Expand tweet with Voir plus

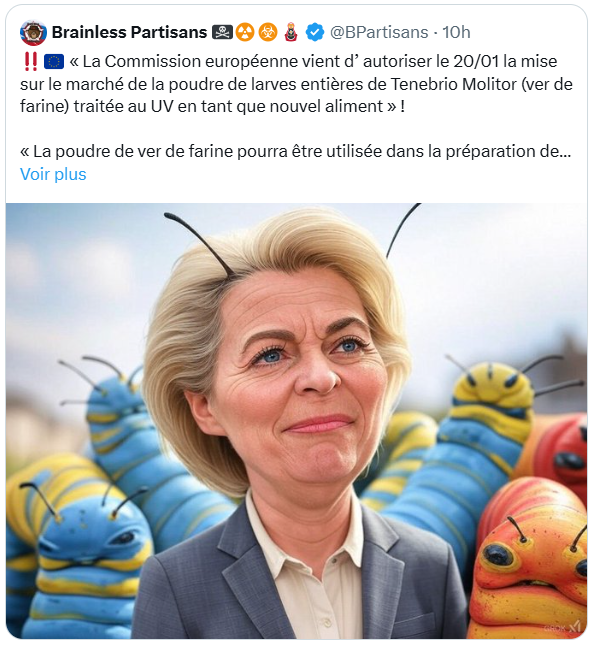click(x=53, y=174)
